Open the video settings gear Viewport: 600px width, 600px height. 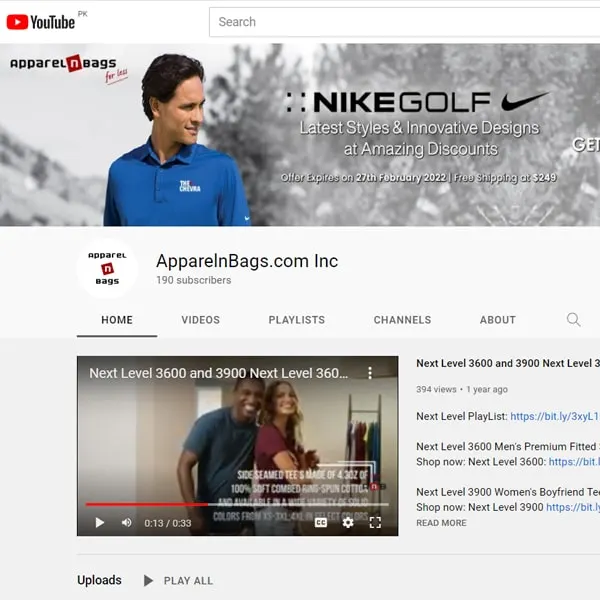point(348,522)
